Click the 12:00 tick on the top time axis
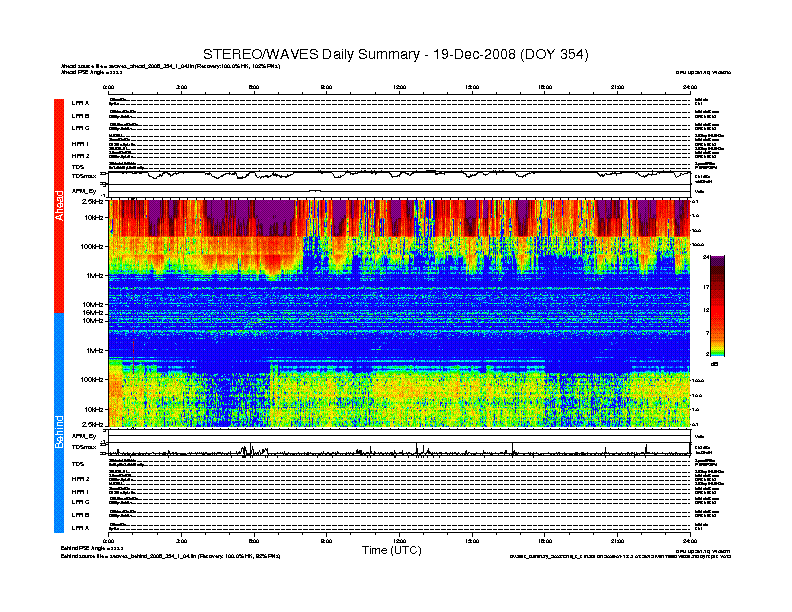Image resolution: width=792 pixels, height=612 pixels. (400, 87)
